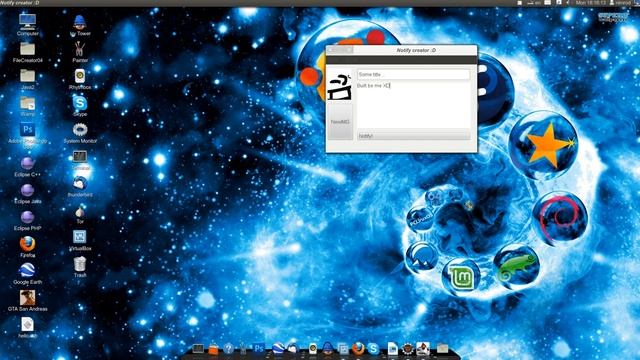The height and width of the screenshot is (360, 640).
Task: Click the Google Earth icon in dock
Action: 278,349
